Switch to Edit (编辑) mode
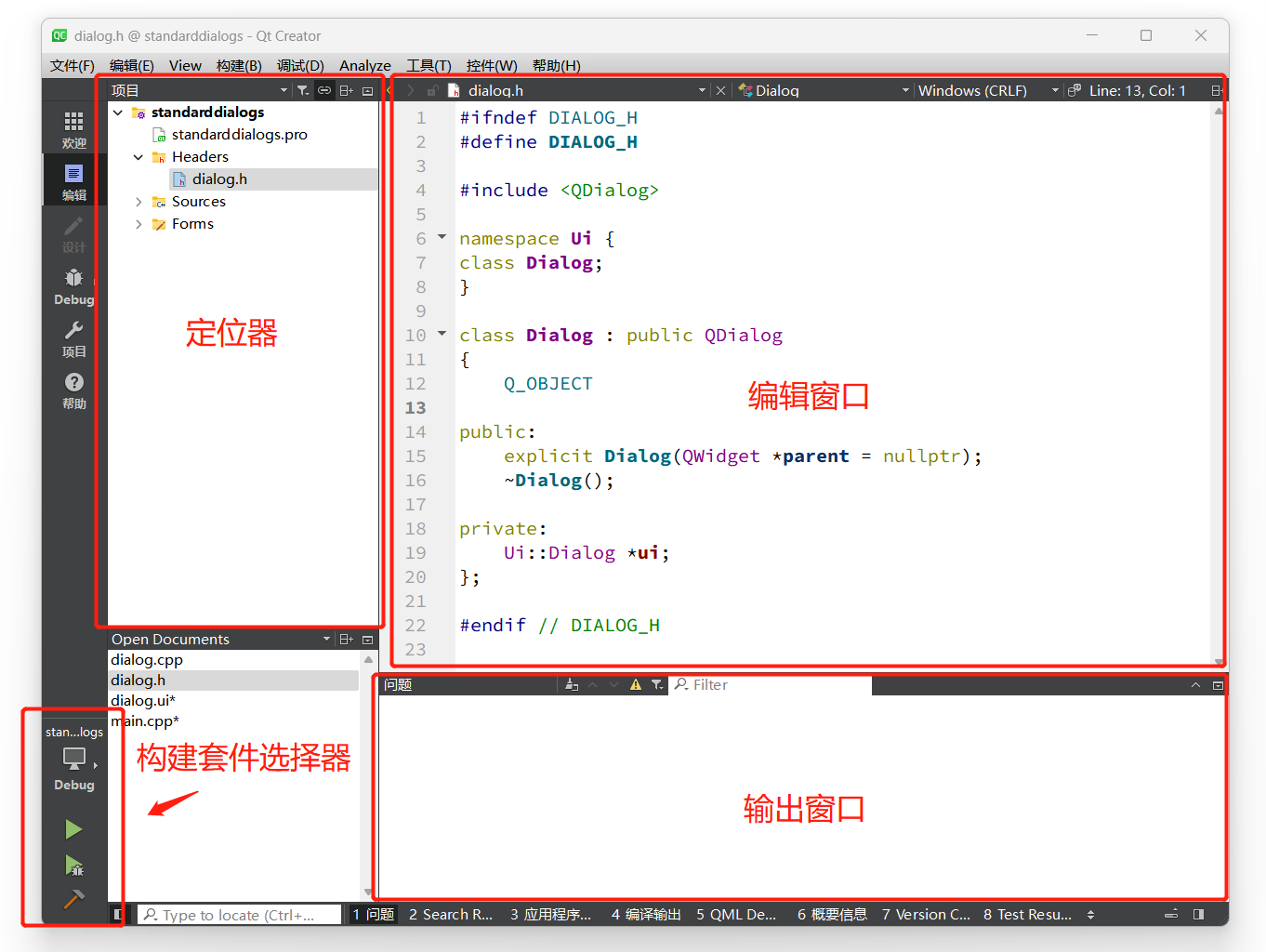 click(x=73, y=181)
